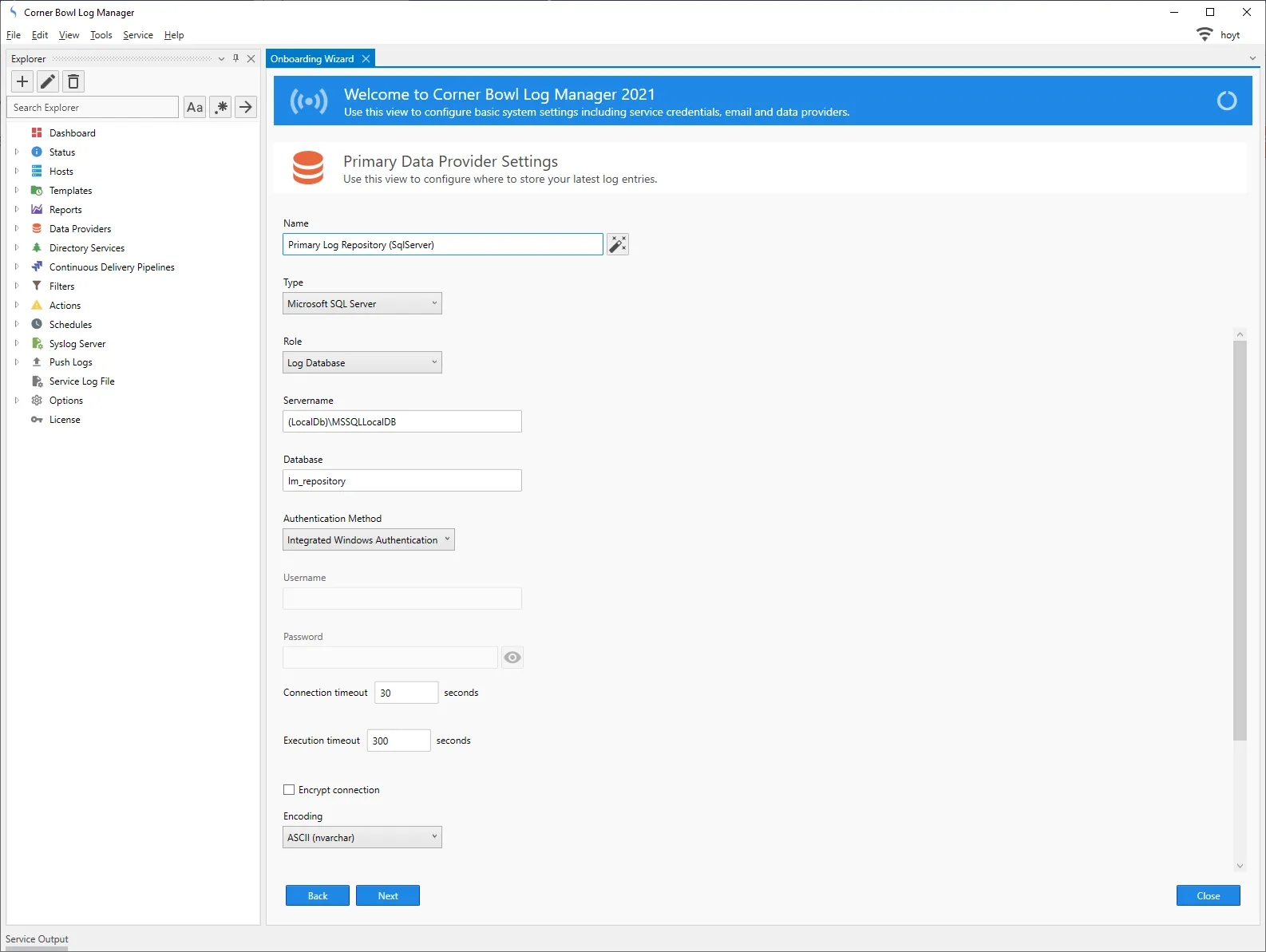The height and width of the screenshot is (952, 1266).
Task: Open the Type dropdown Microsoft SQL Server
Action: pos(362,304)
